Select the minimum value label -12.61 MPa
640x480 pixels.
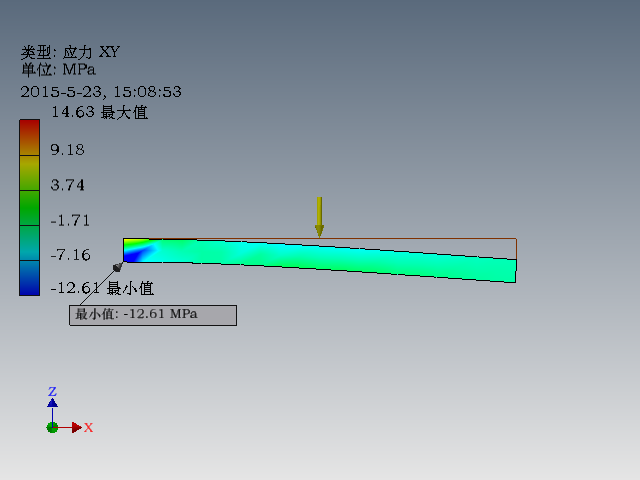[153, 315]
